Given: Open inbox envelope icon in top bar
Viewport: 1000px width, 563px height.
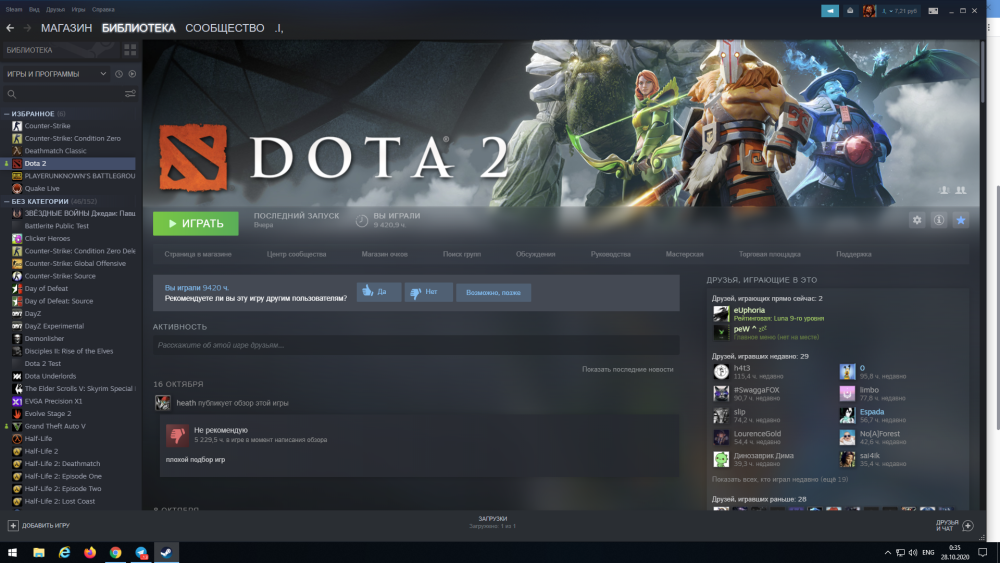Looking at the screenshot, I should (850, 11).
